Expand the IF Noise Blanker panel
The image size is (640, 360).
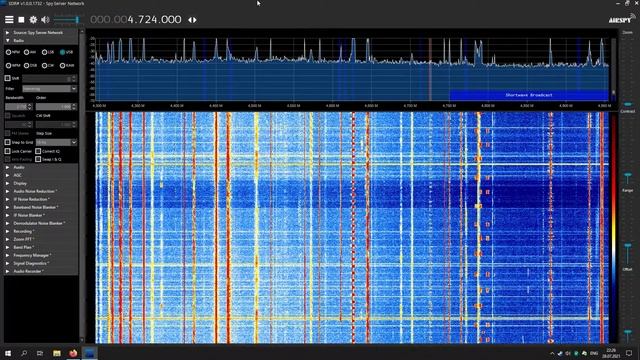tap(41, 215)
